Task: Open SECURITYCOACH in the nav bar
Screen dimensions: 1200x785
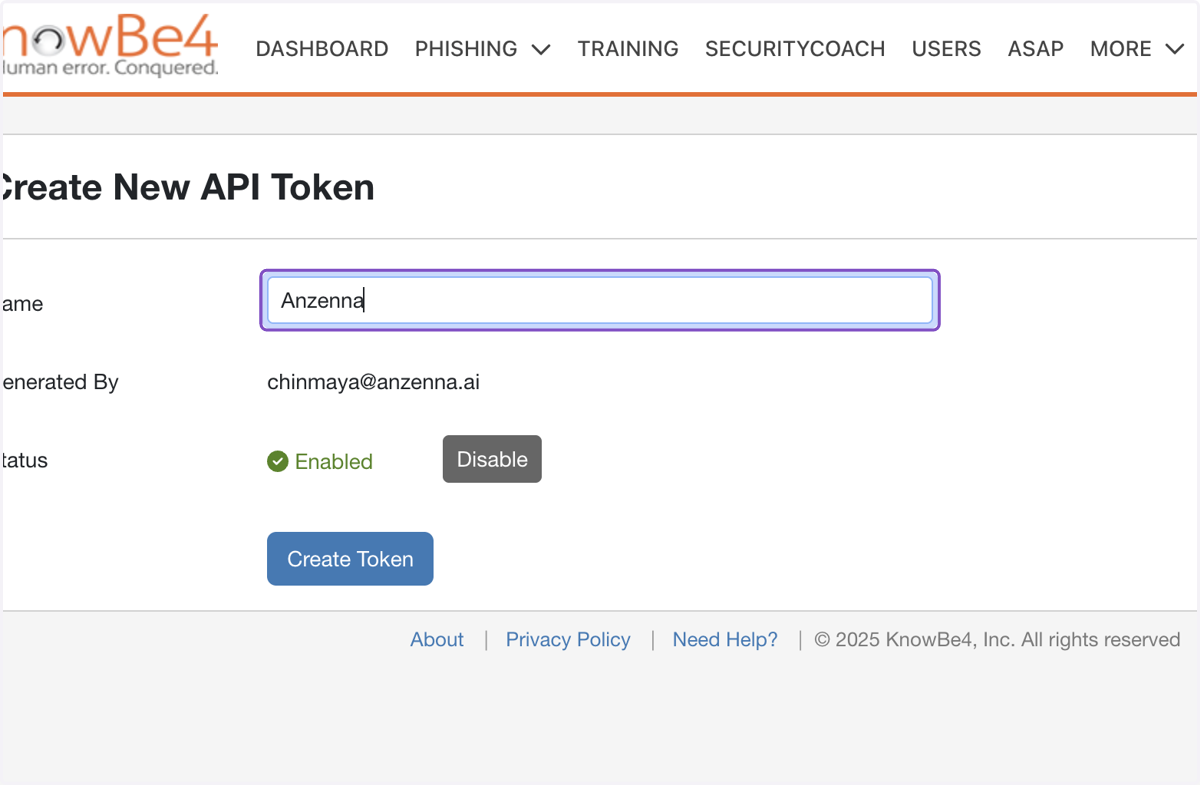Action: [x=795, y=49]
